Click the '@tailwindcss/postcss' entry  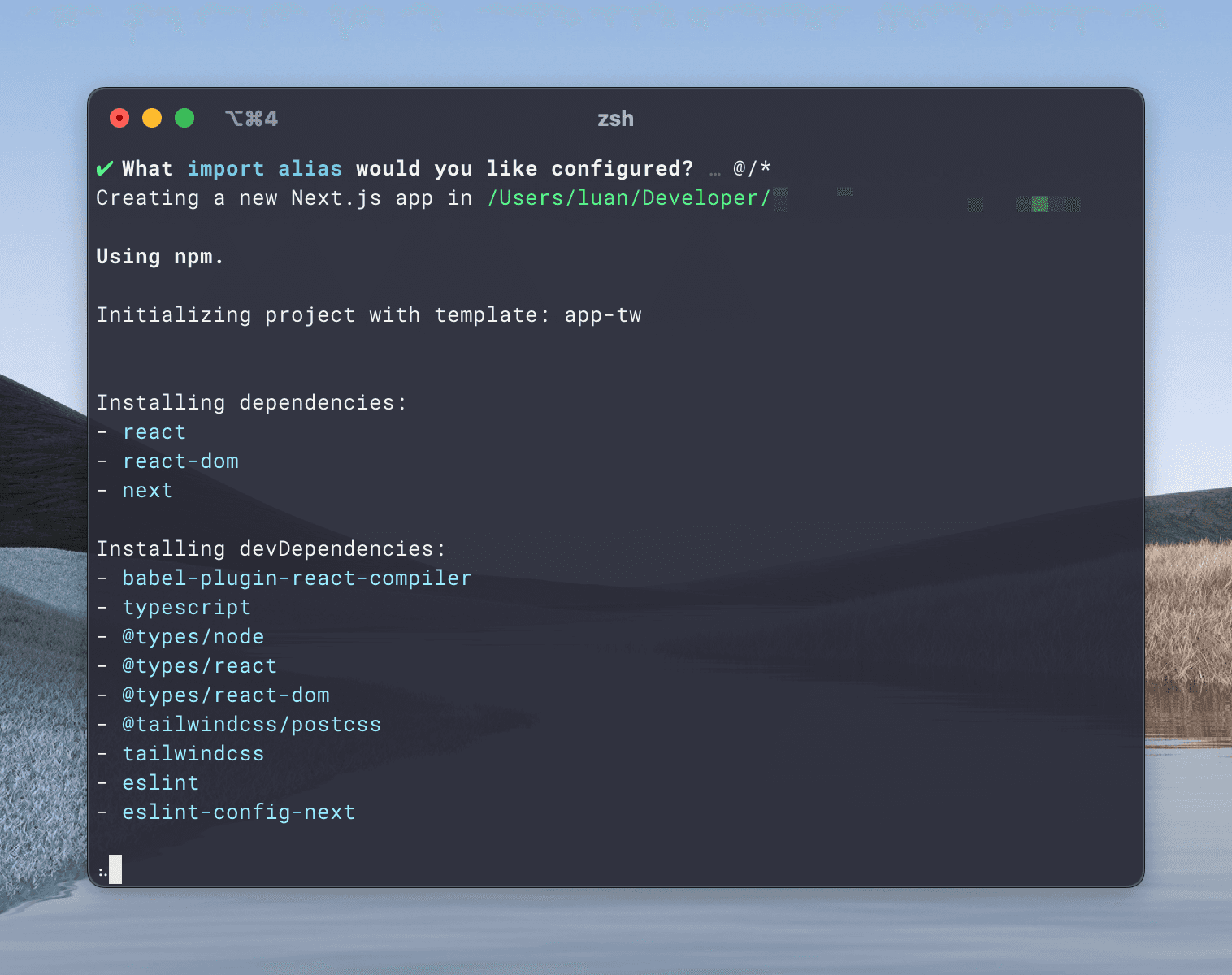click(252, 725)
